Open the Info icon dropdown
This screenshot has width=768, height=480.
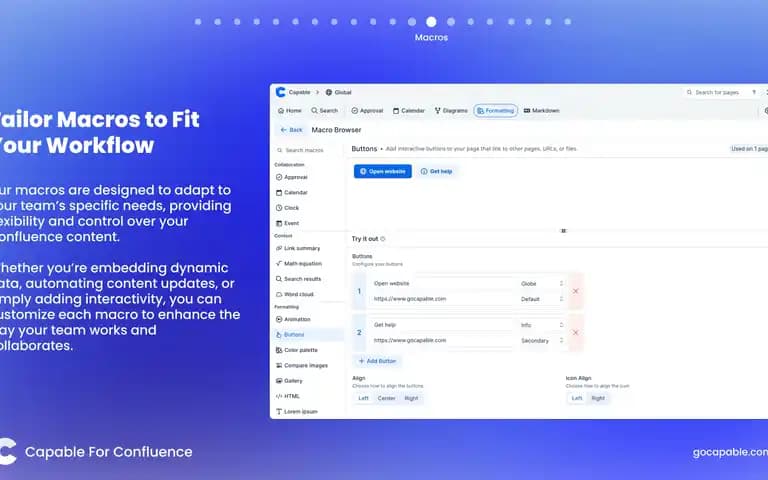pyautogui.click(x=541, y=325)
